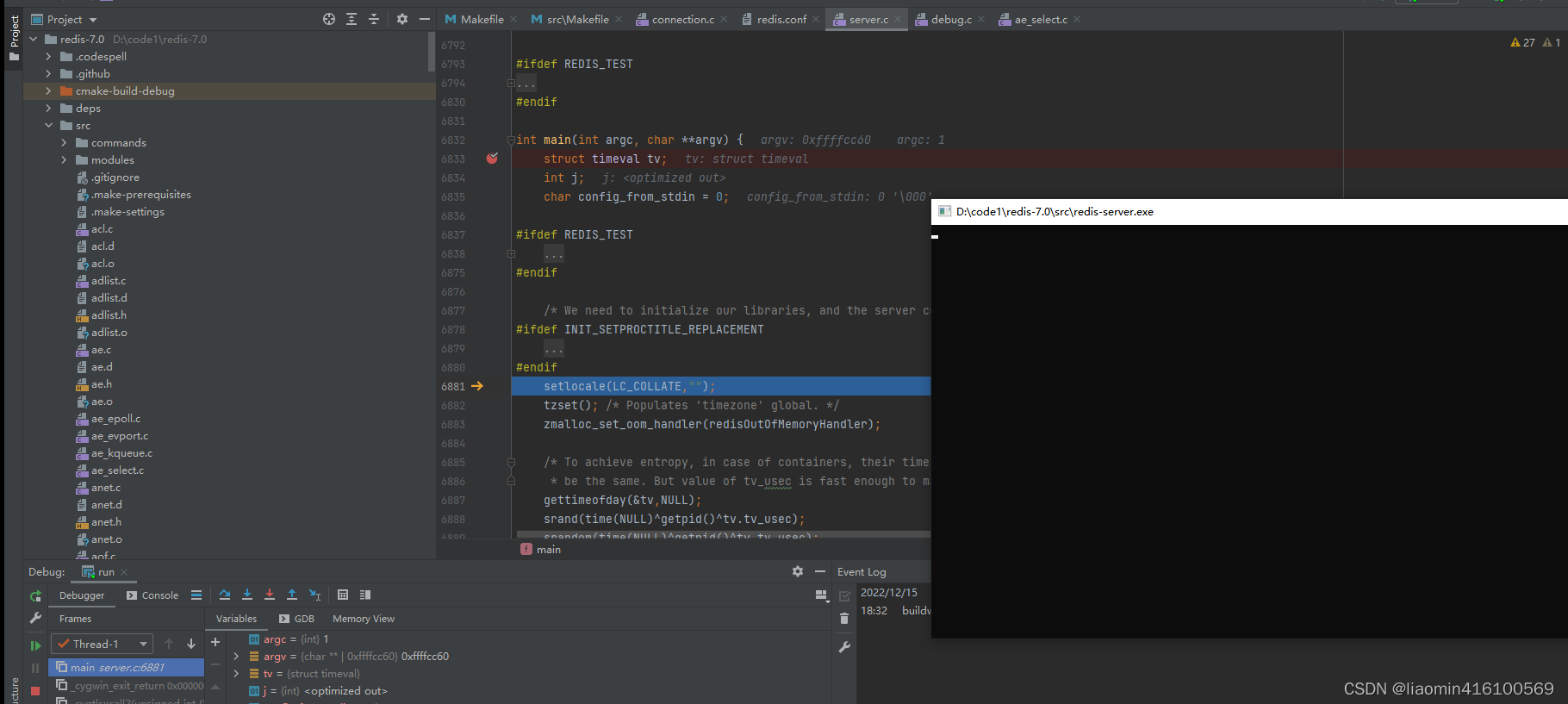Collapse redis-7.0 project root

pos(33,40)
